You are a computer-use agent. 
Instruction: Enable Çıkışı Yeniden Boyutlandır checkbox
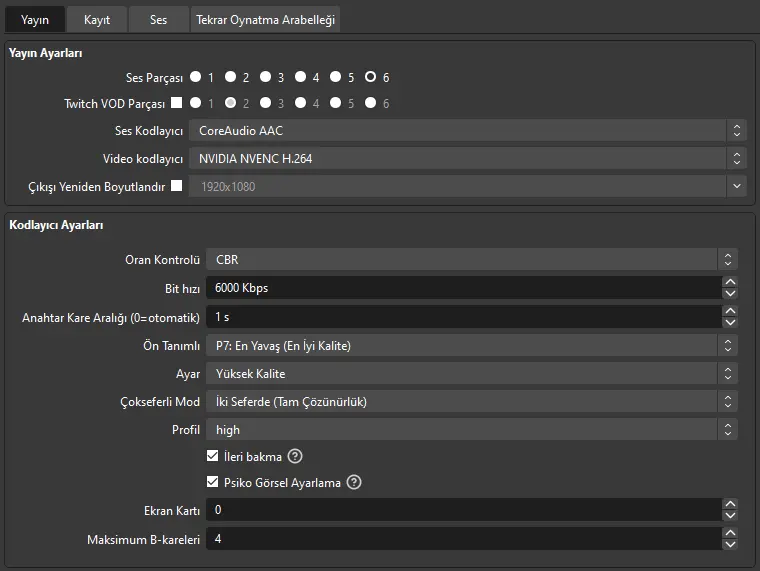tap(177, 186)
